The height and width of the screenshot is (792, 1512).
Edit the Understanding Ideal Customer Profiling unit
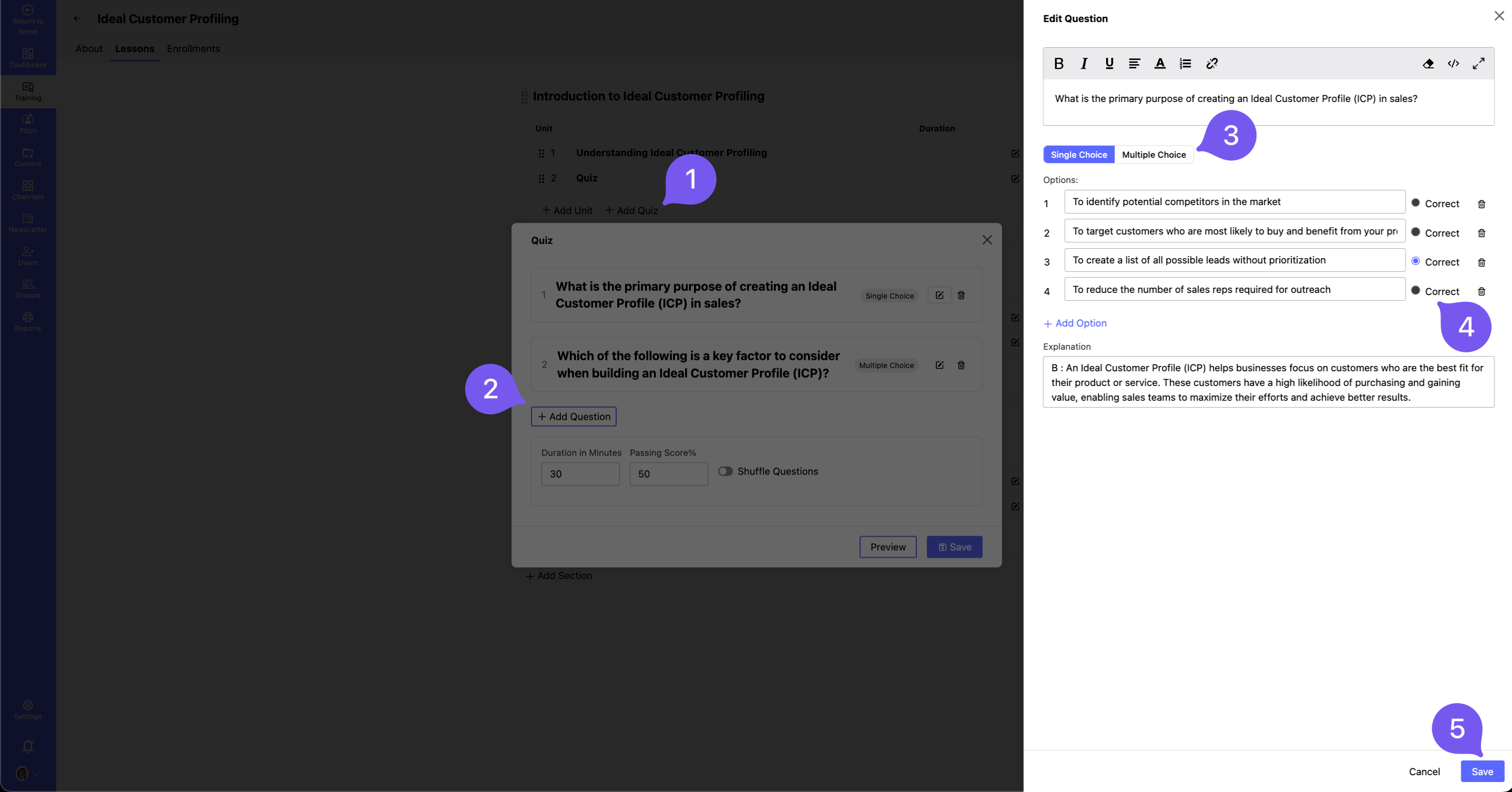point(1015,153)
